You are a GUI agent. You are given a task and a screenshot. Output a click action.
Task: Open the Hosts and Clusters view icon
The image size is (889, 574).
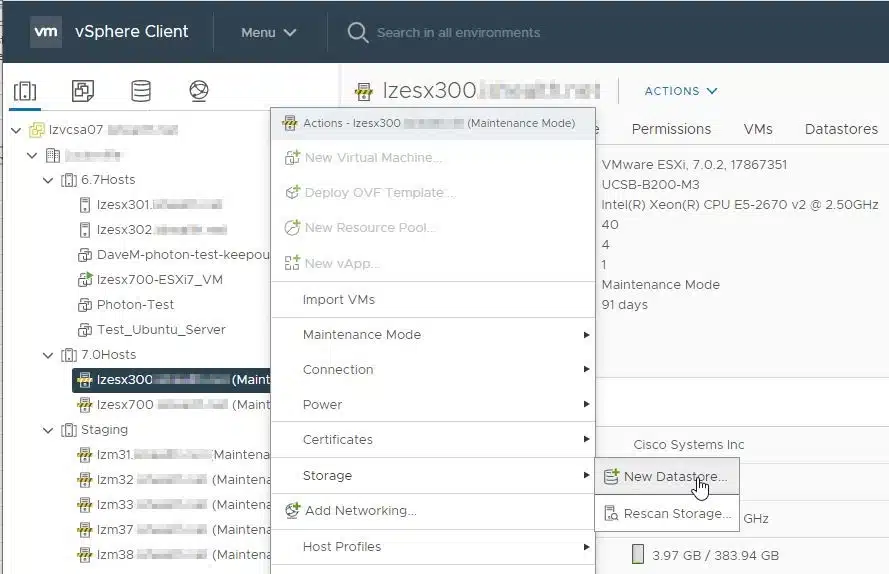[x=25, y=91]
